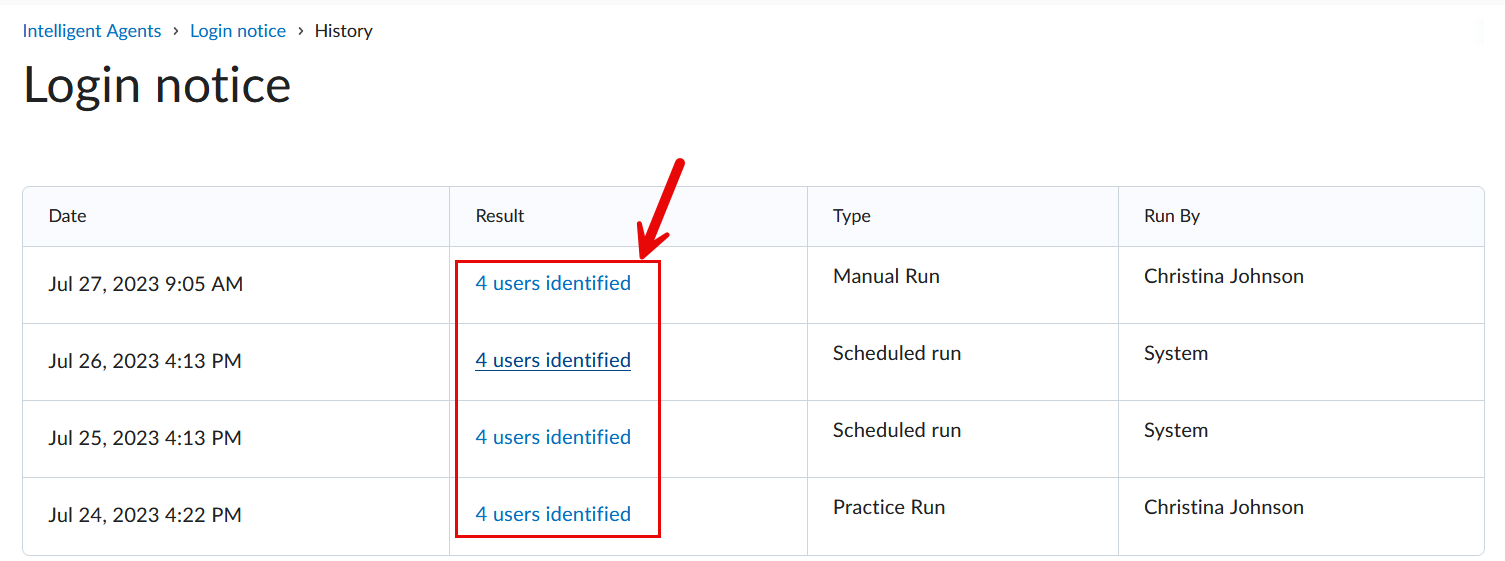1505x561 pixels.
Task: Click the Result column header
Action: (x=500, y=216)
